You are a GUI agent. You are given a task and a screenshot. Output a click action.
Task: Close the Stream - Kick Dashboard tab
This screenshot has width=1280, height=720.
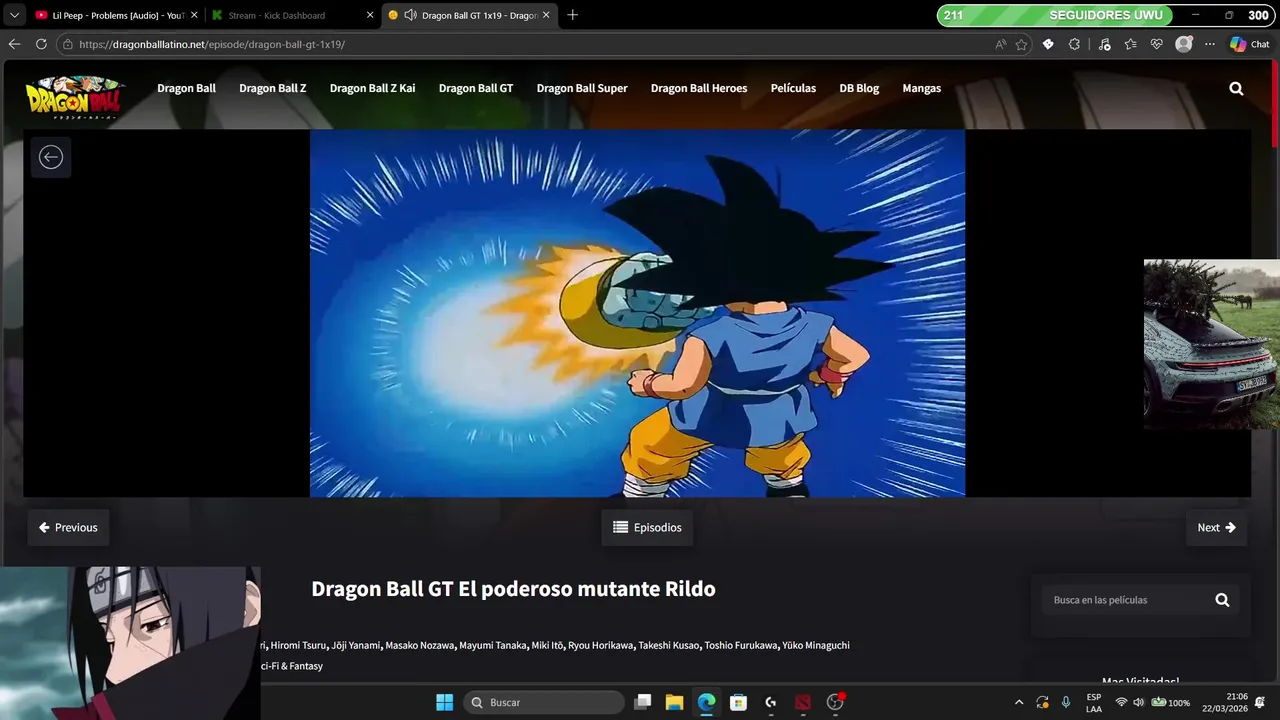[x=370, y=15]
